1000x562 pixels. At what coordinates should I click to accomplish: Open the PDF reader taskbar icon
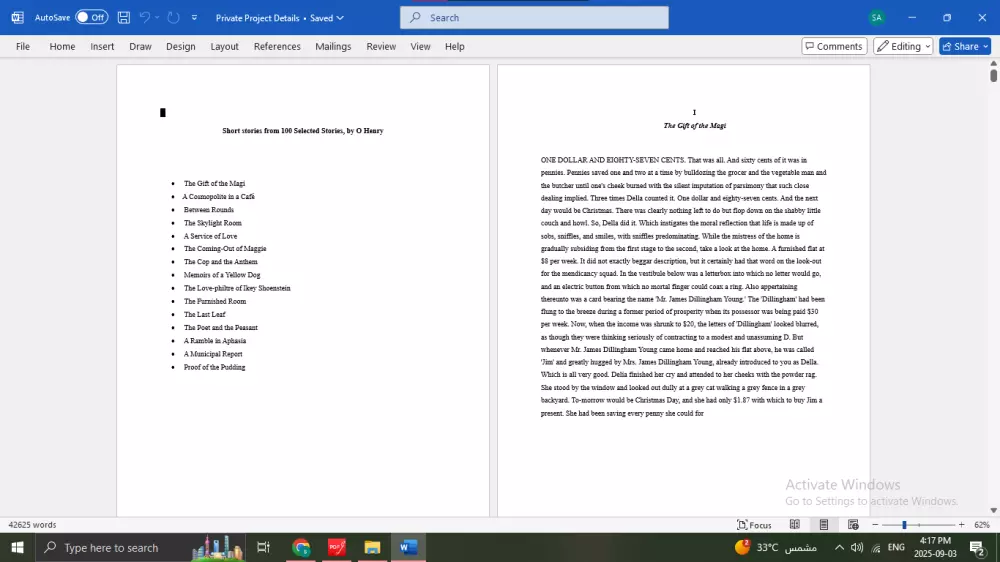(337, 547)
